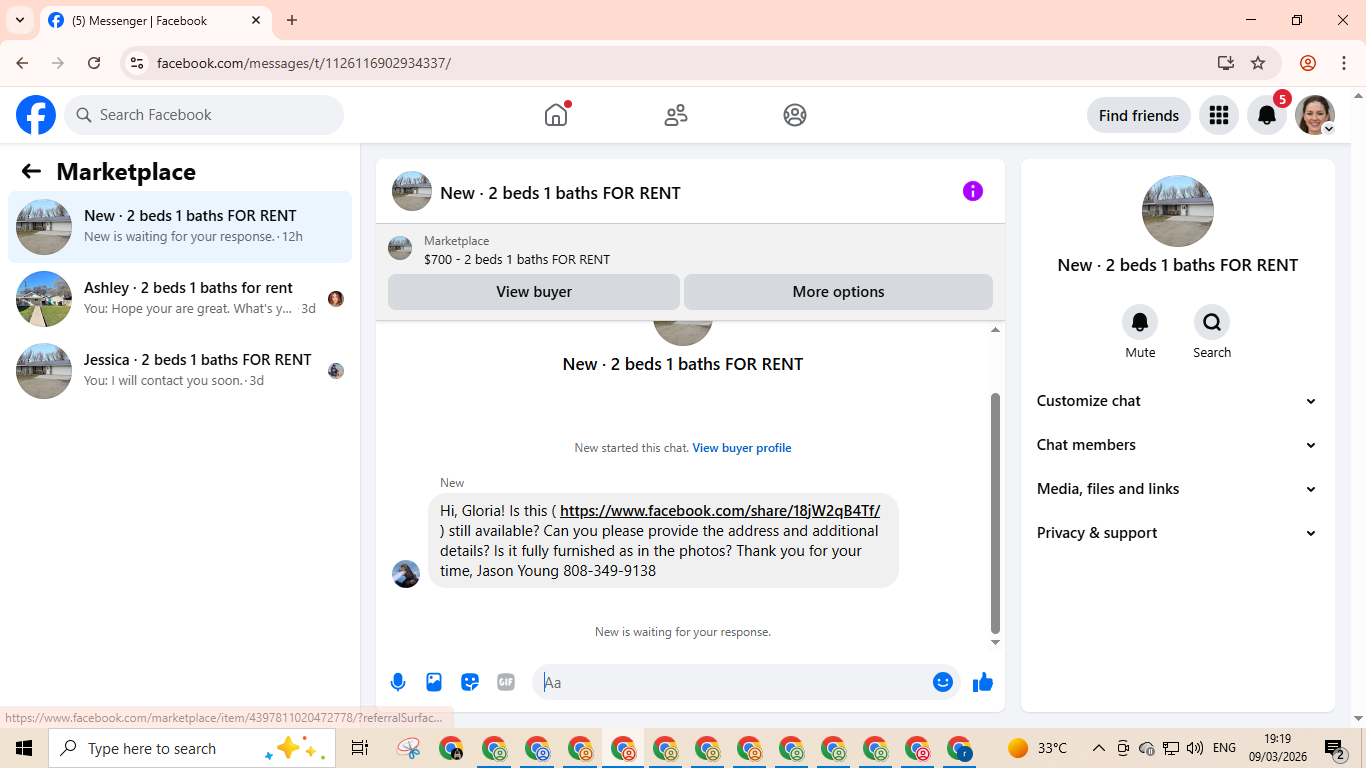Click the View buyer button
Viewport: 1366px width, 768px height.
coord(534,292)
